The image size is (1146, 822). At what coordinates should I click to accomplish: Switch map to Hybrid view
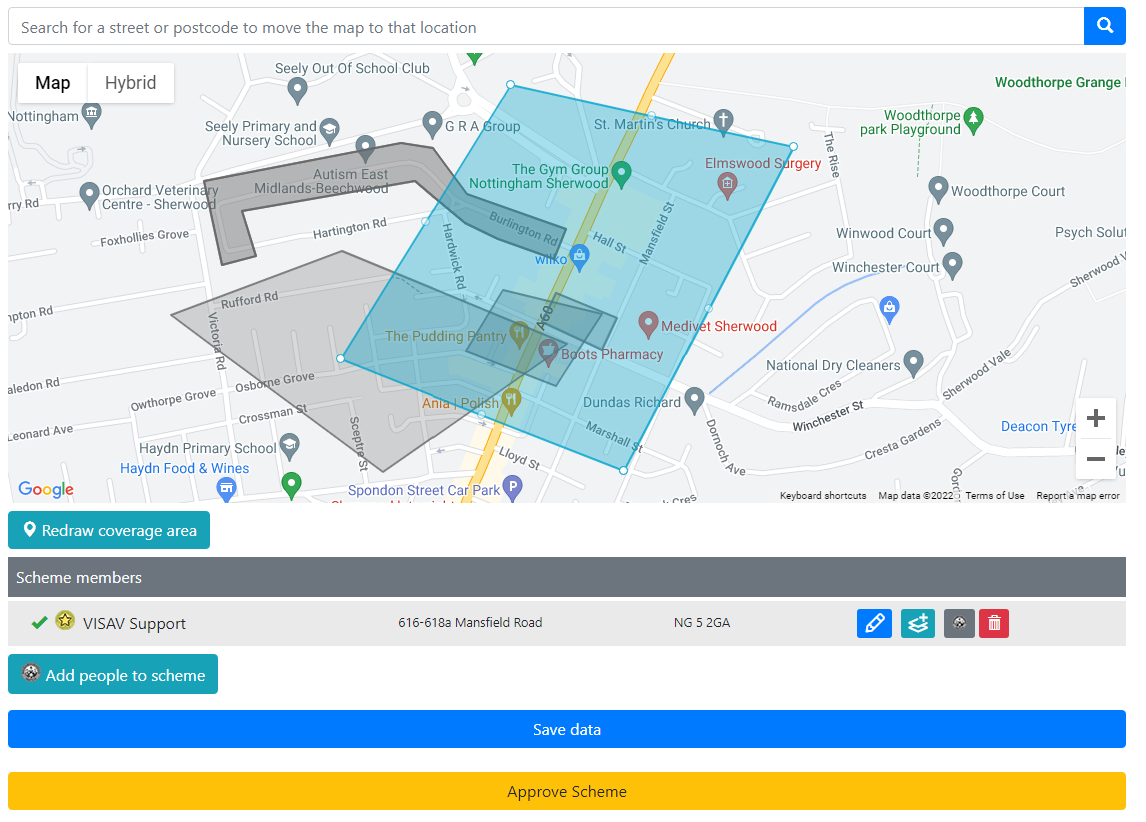click(x=130, y=83)
